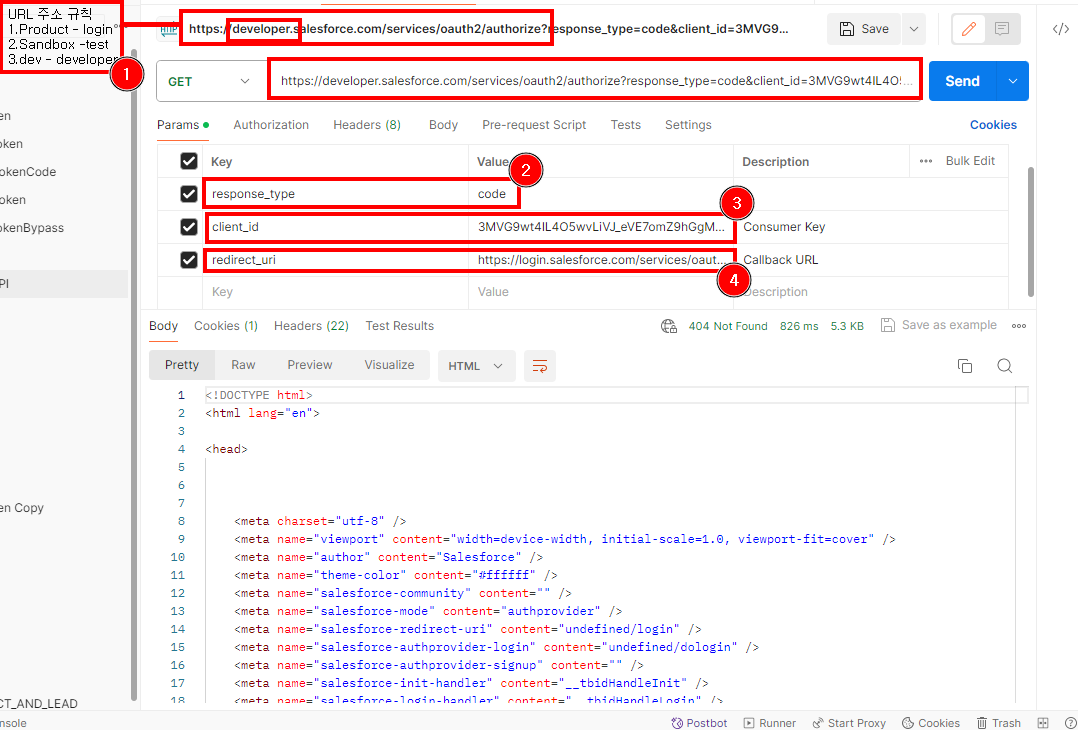Select the Pretty view
Screen dimensions: 1078x730
(182, 365)
